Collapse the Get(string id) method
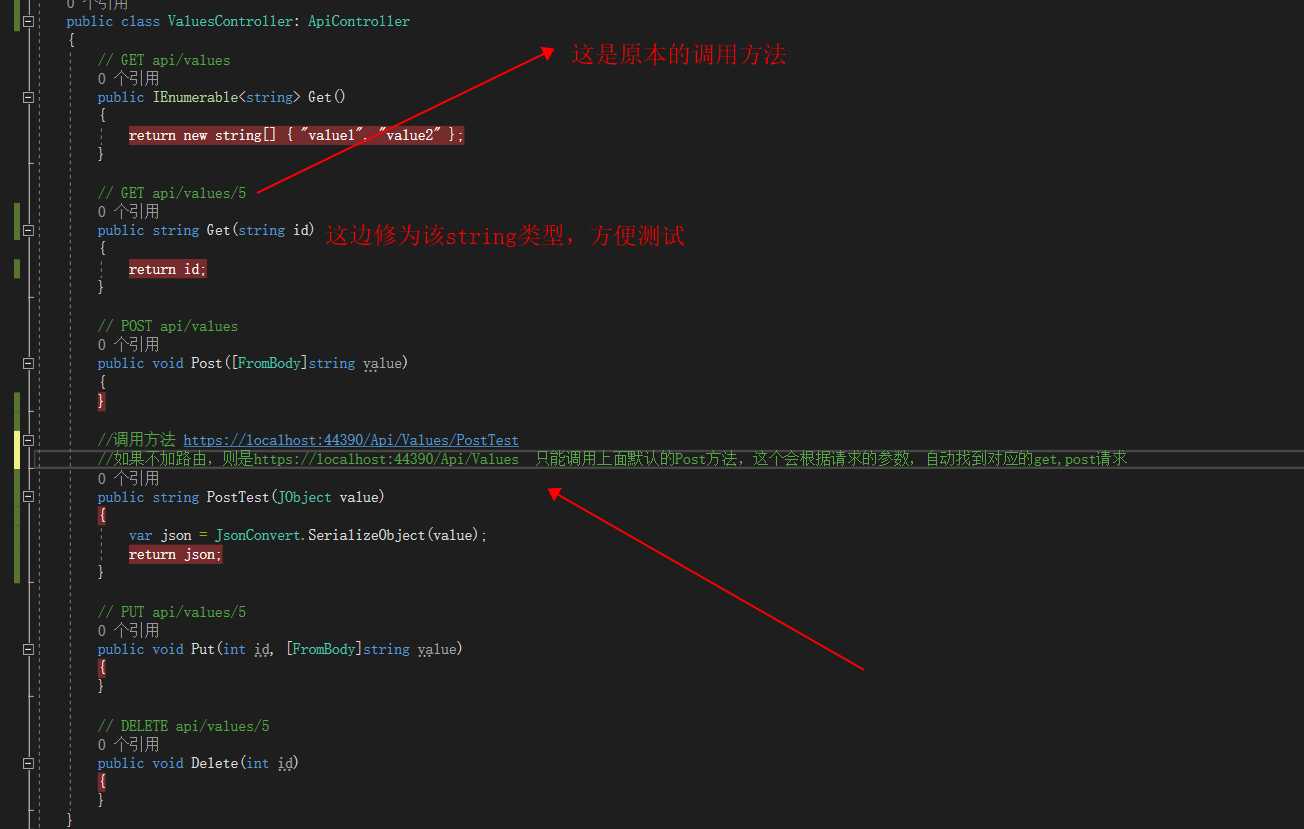The width and height of the screenshot is (1304, 829). [x=28, y=230]
